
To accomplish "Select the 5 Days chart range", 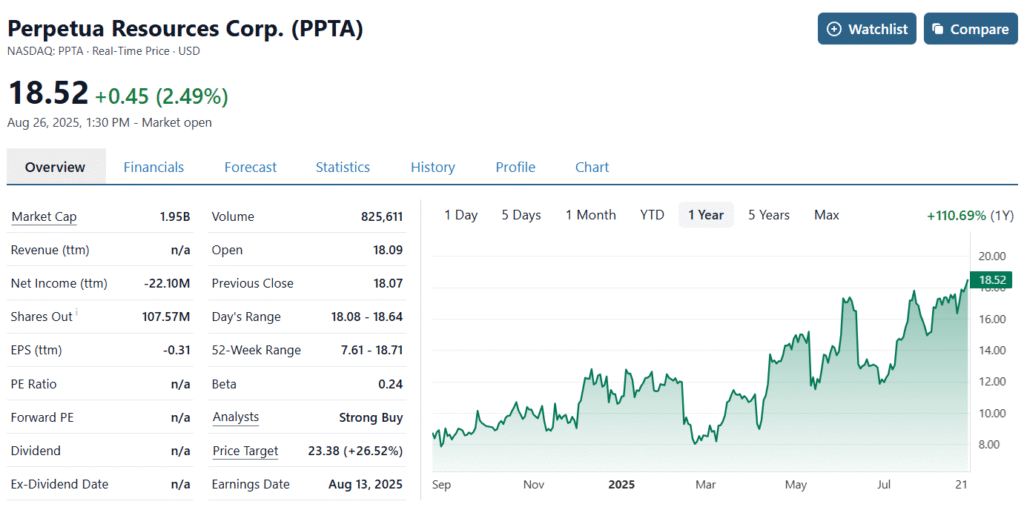I will tap(521, 215).
